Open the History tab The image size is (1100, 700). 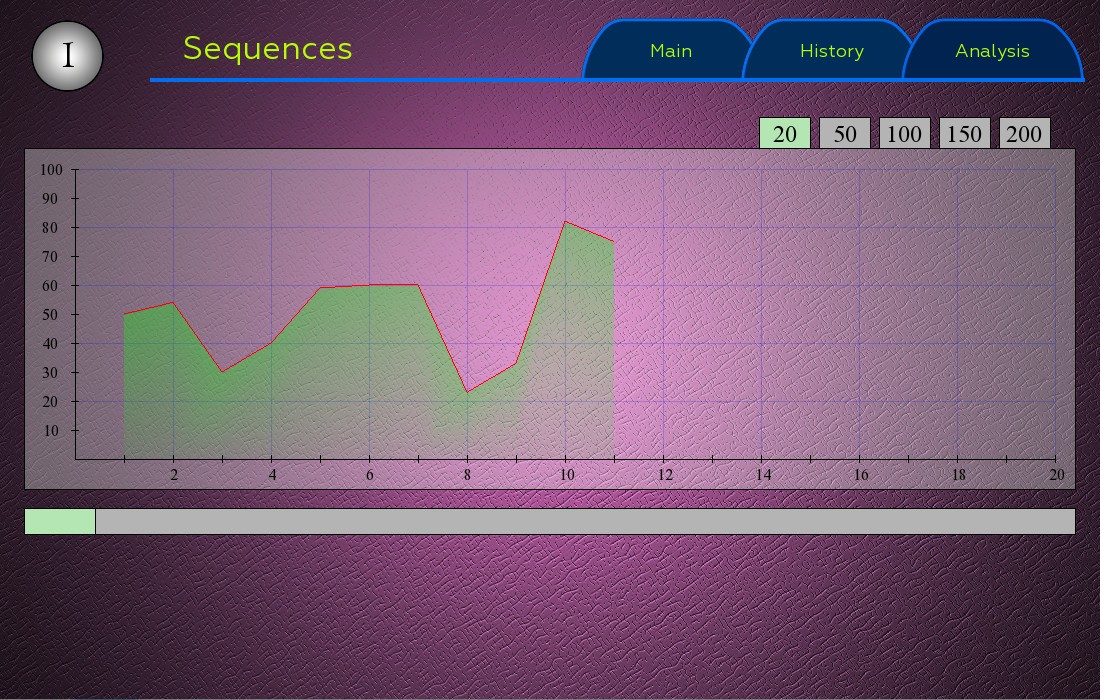[x=831, y=51]
